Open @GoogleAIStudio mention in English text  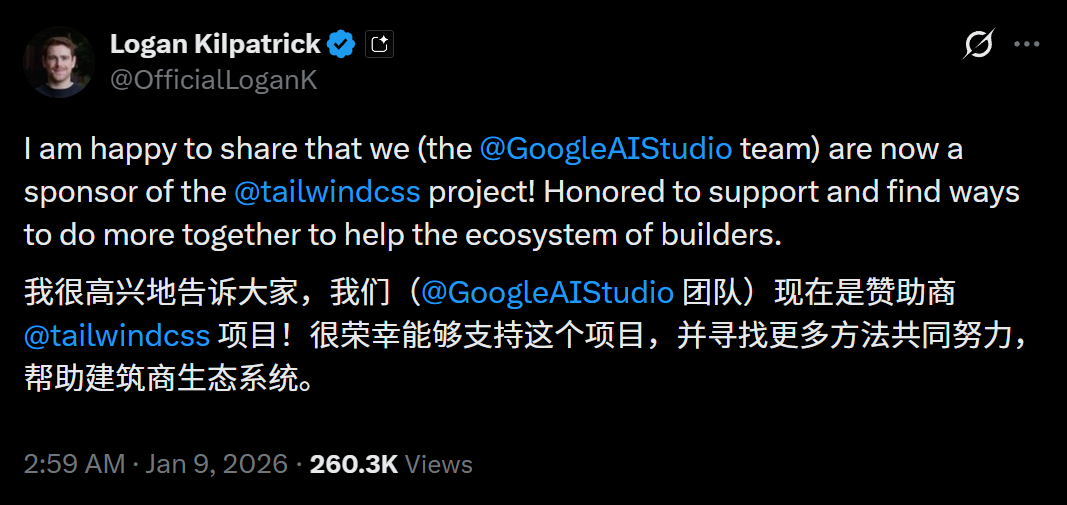click(x=606, y=149)
